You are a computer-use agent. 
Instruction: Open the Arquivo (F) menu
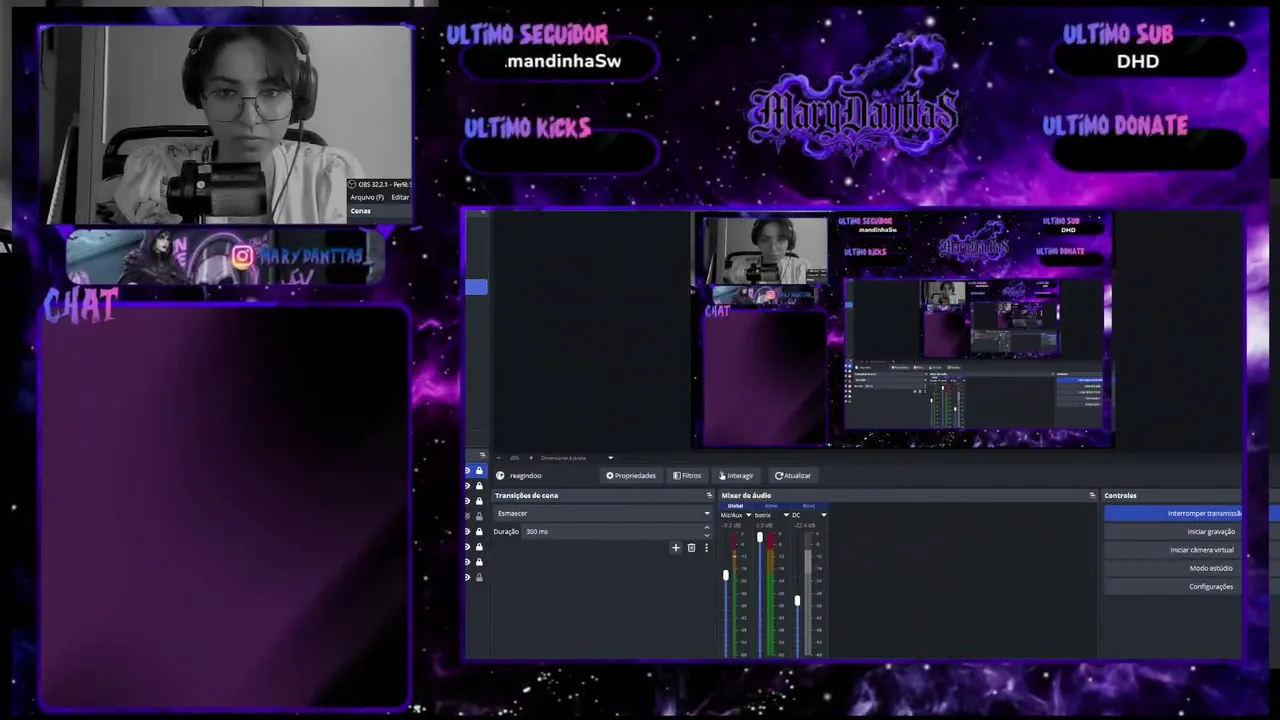click(x=366, y=197)
